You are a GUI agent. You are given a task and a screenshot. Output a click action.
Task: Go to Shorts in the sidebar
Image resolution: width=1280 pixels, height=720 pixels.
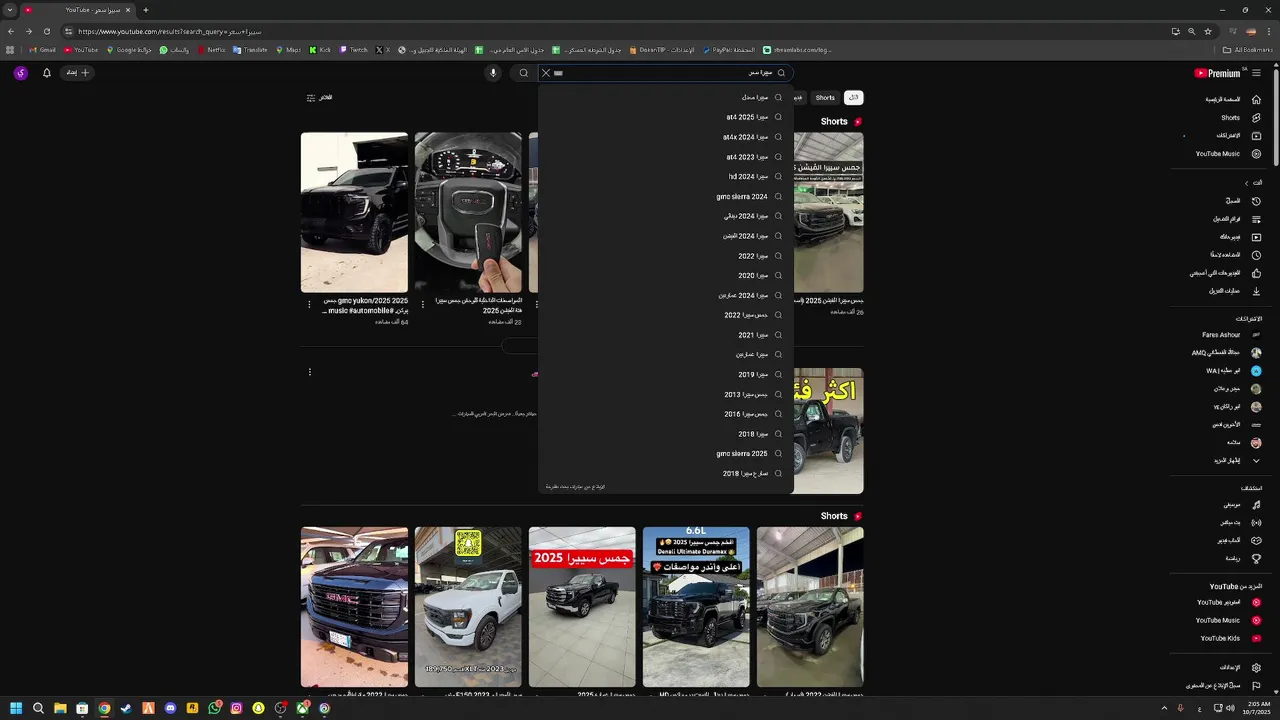[1240, 117]
